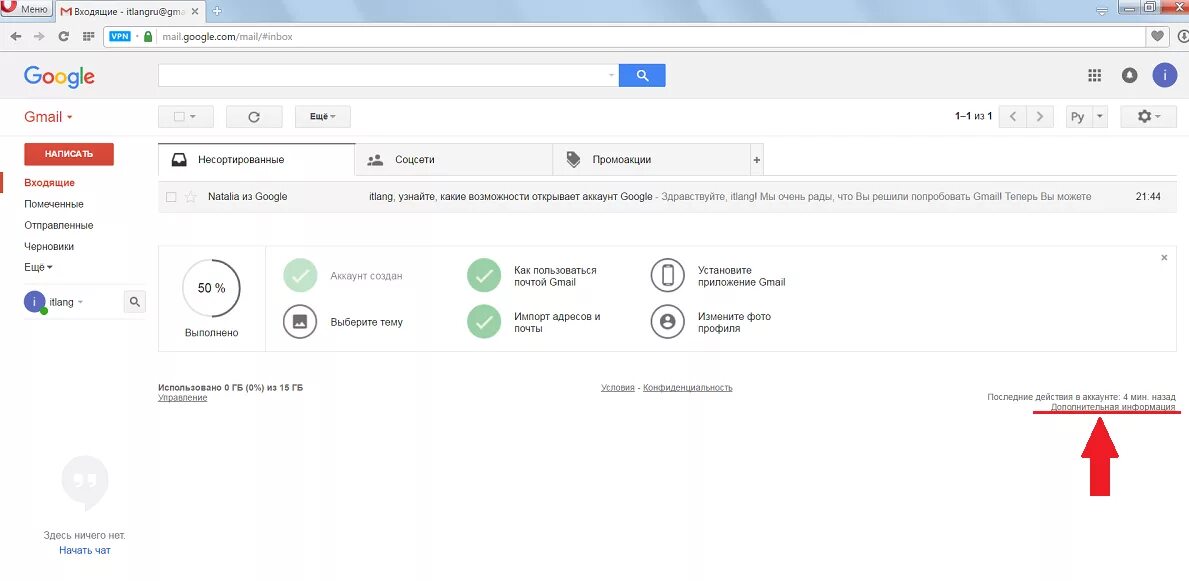
Task: Open Импорт адресов и почты checkmark
Action: (x=484, y=322)
